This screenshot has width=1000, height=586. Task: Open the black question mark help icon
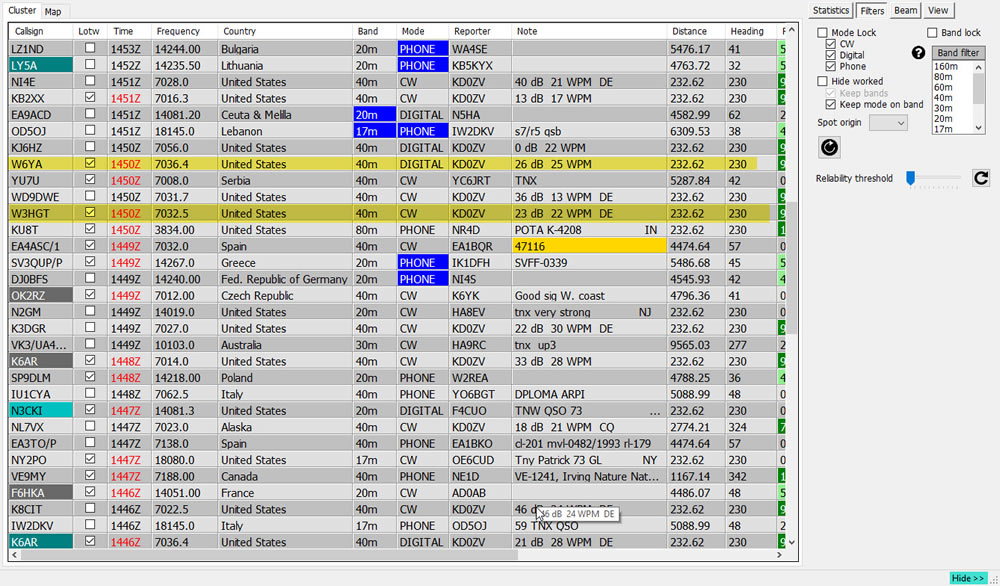pyautogui.click(x=918, y=52)
